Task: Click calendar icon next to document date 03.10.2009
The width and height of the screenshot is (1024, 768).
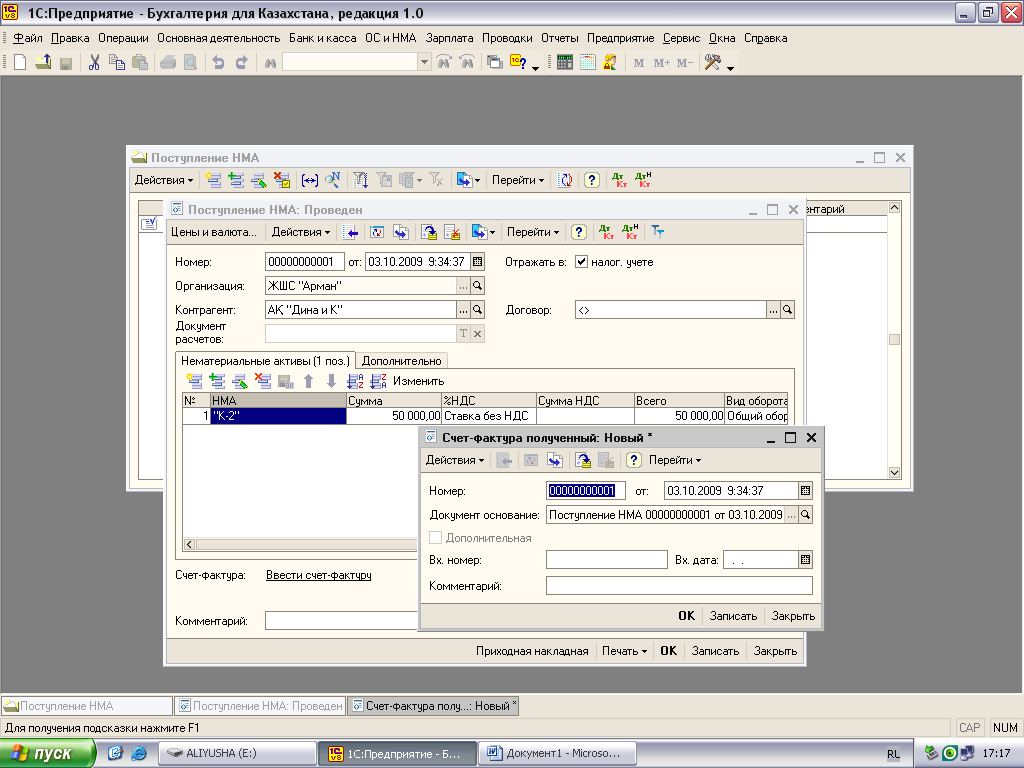Action: coord(477,262)
